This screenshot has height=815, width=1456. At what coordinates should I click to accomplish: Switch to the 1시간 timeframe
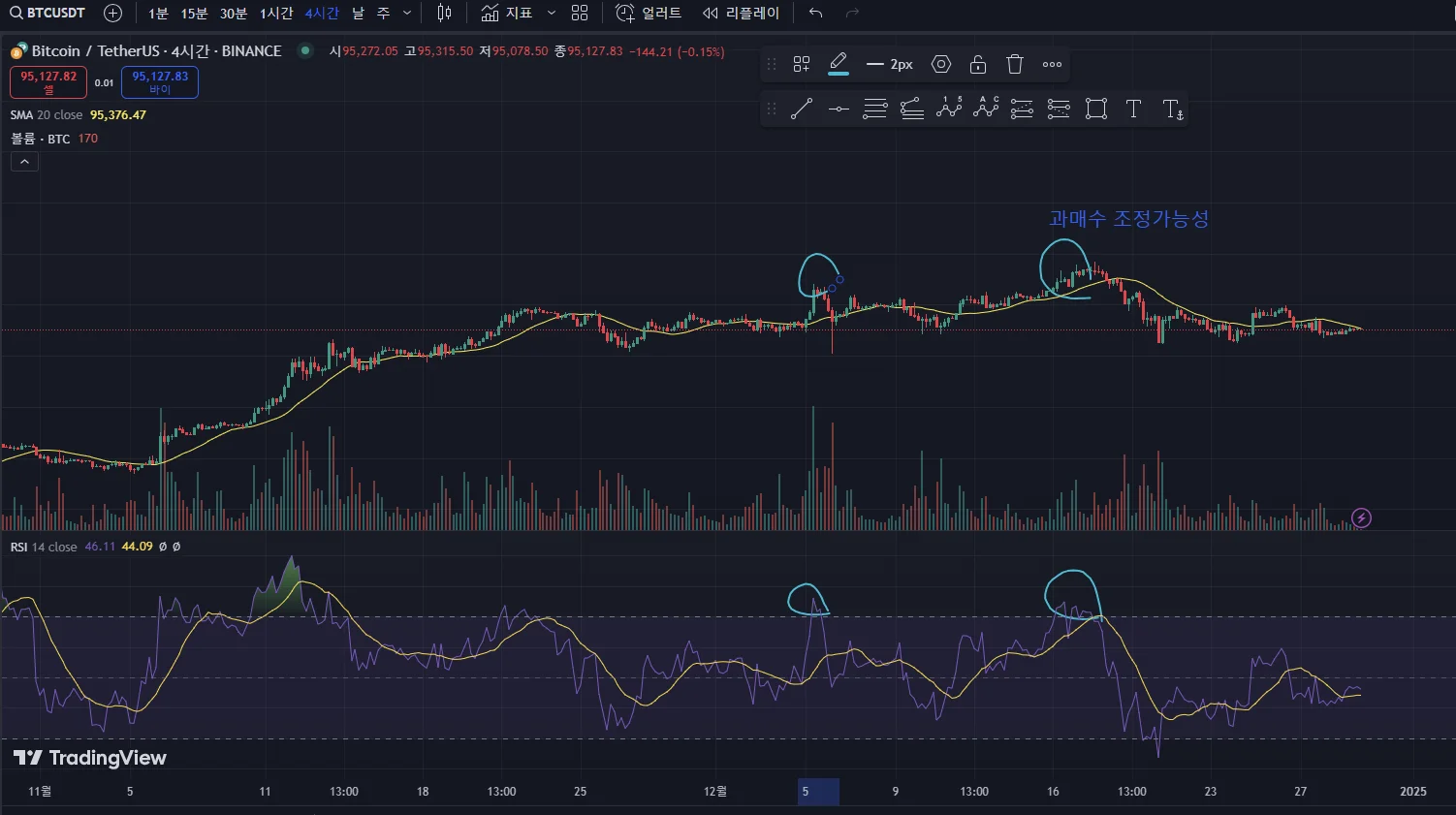276,14
